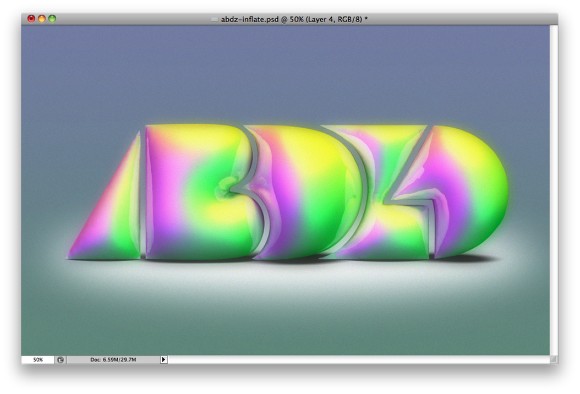Click the horizontal scrollbar track at bottom

359,360
